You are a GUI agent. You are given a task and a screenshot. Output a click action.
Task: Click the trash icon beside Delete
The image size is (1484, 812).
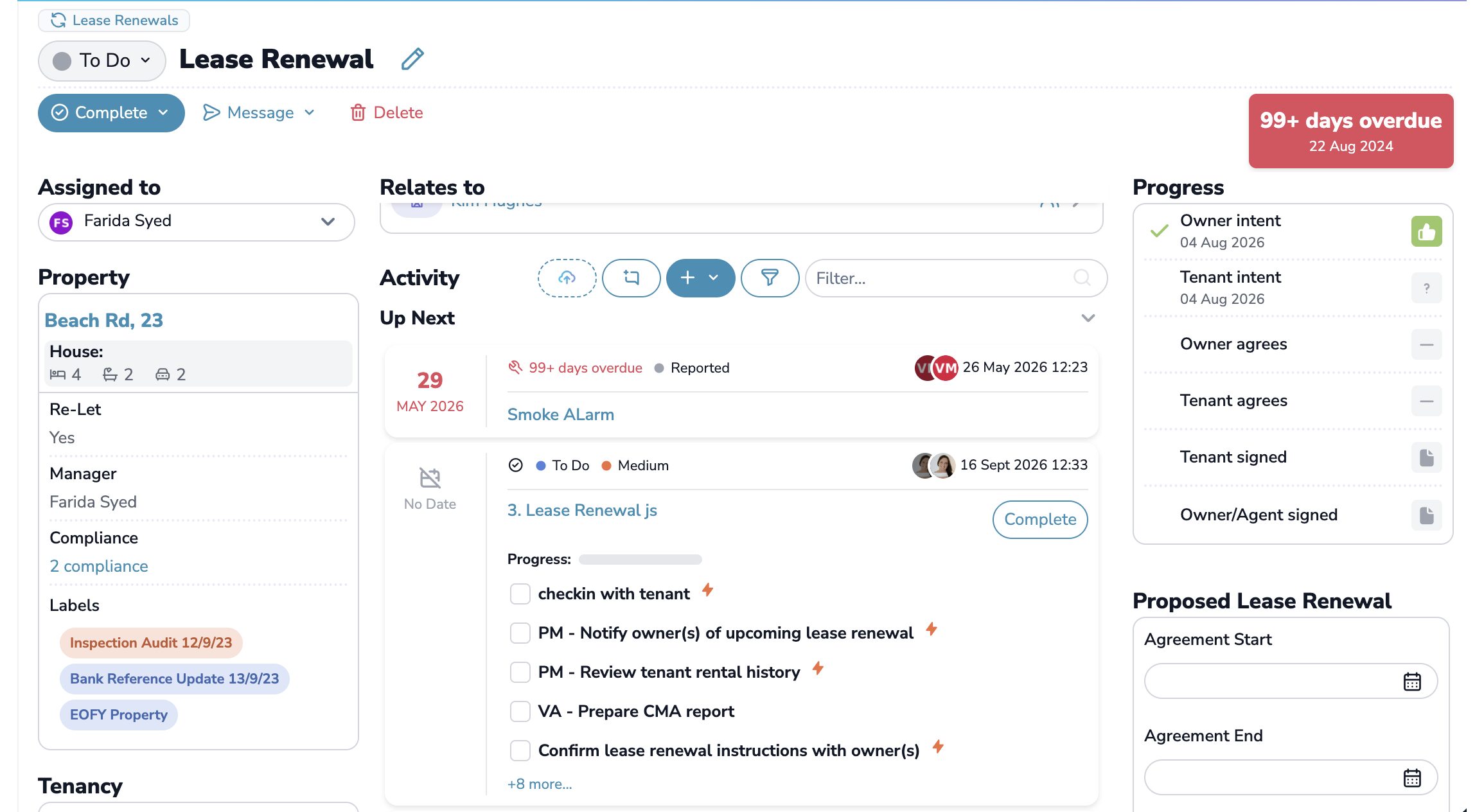click(x=358, y=112)
